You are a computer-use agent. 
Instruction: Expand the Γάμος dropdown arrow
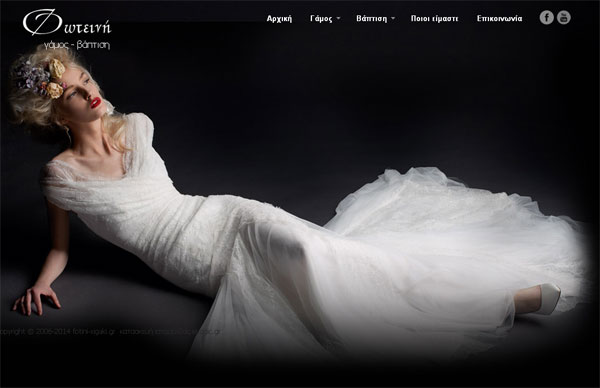(338, 18)
